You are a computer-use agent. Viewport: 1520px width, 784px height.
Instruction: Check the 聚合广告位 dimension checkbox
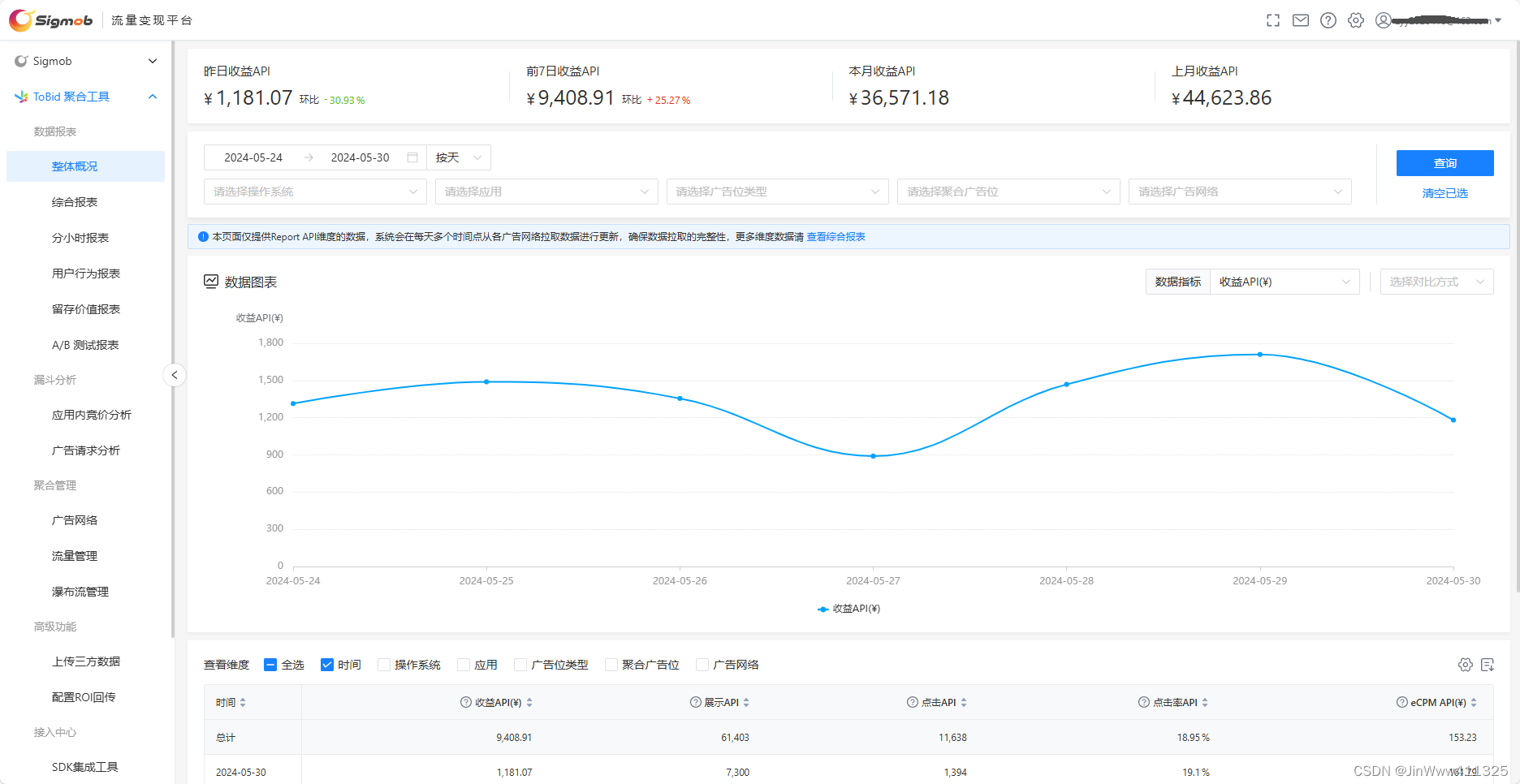611,665
